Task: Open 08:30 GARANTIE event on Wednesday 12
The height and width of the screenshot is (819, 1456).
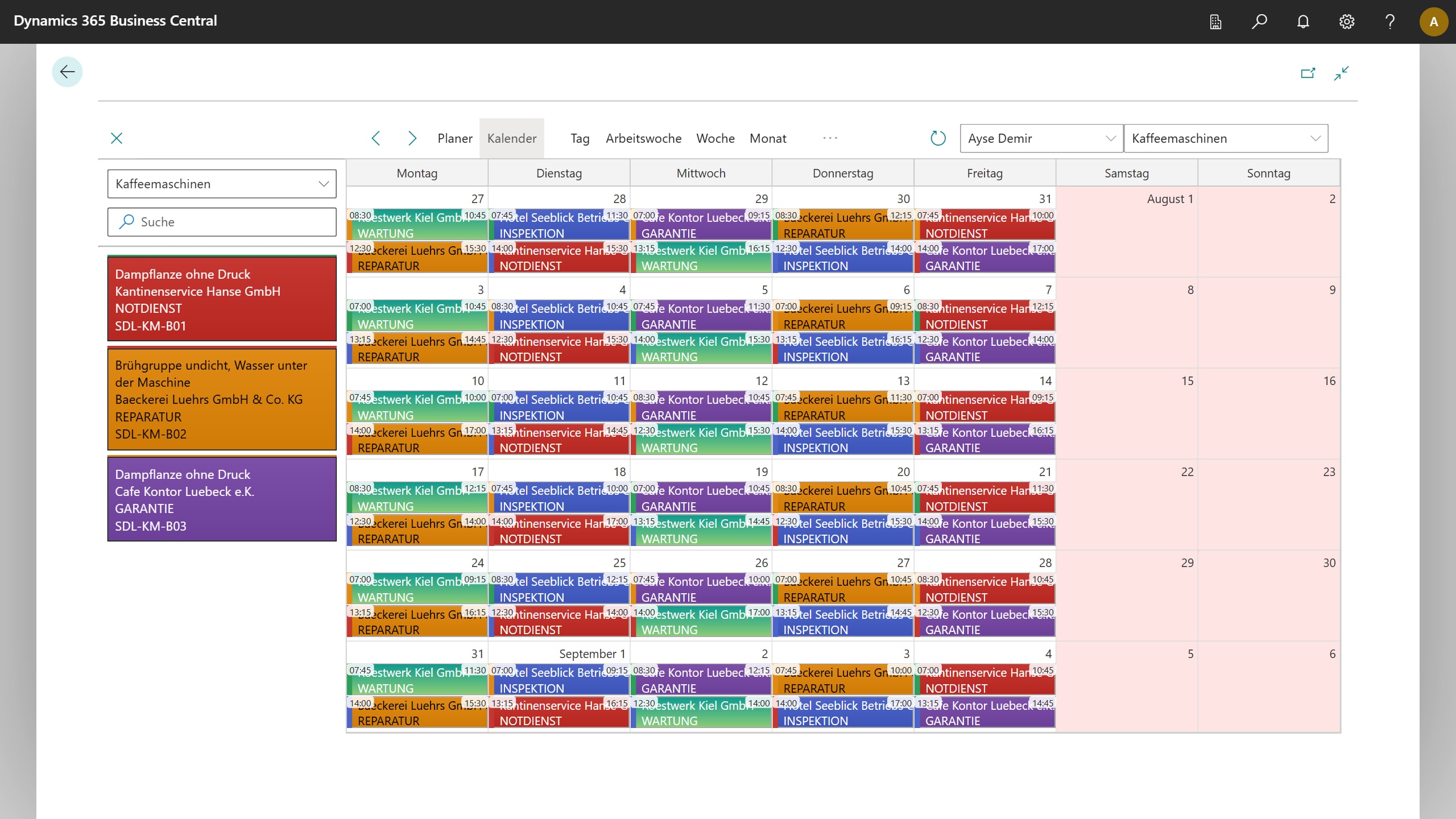Action: (701, 407)
